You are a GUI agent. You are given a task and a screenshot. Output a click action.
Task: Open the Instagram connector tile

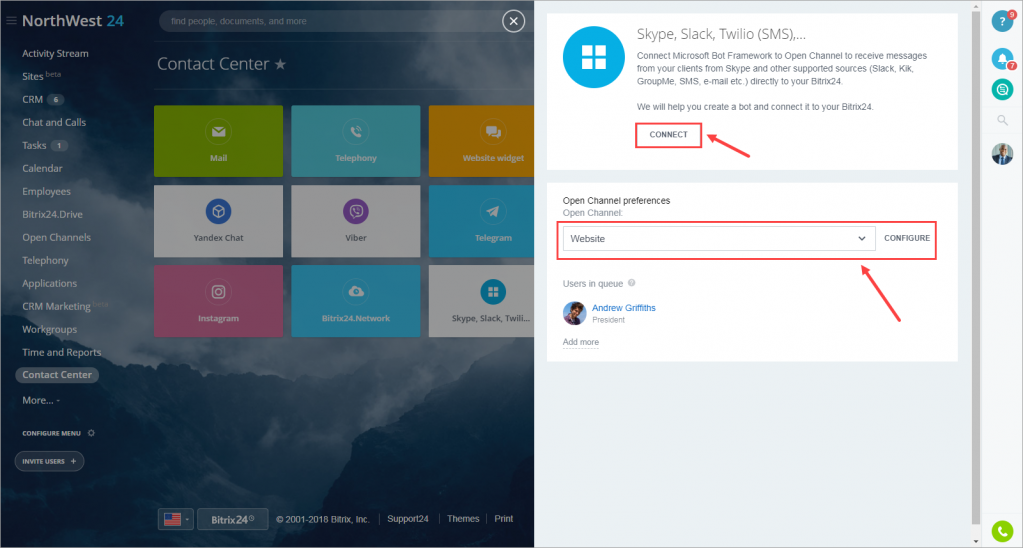tap(219, 301)
